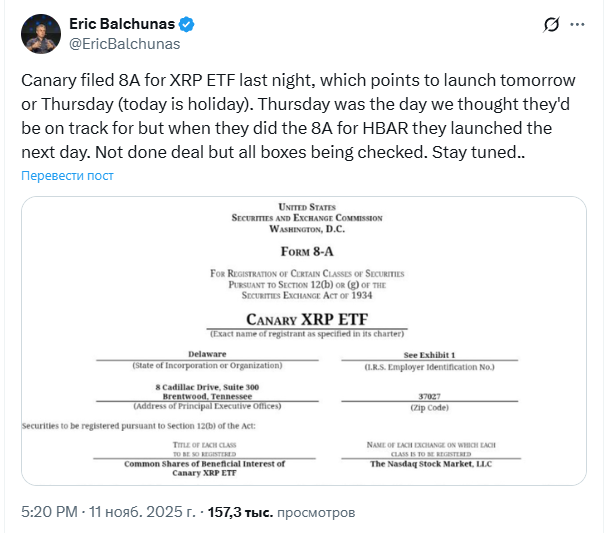The image size is (604, 533).
Task: Click the '11 нояб. 2025 г.' post date
Action: click(143, 512)
